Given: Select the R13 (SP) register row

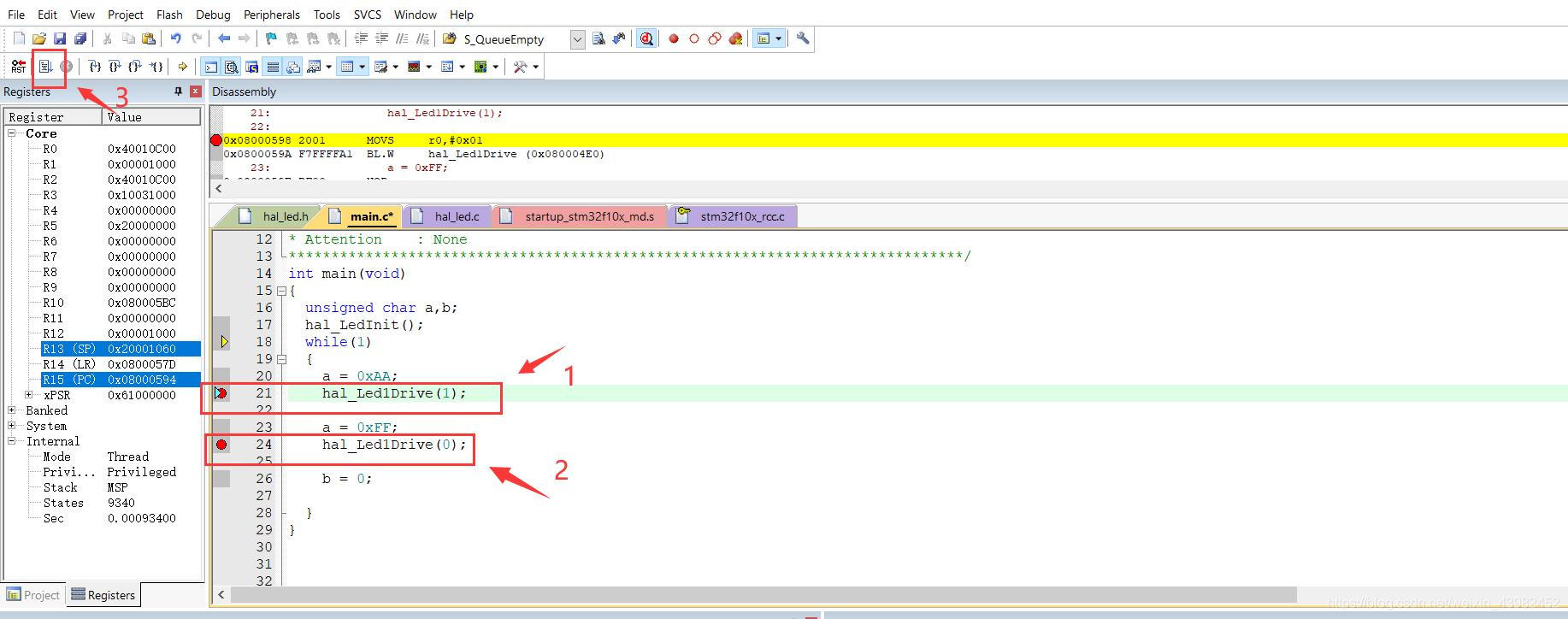Looking at the screenshot, I should pyautogui.click(x=121, y=349).
